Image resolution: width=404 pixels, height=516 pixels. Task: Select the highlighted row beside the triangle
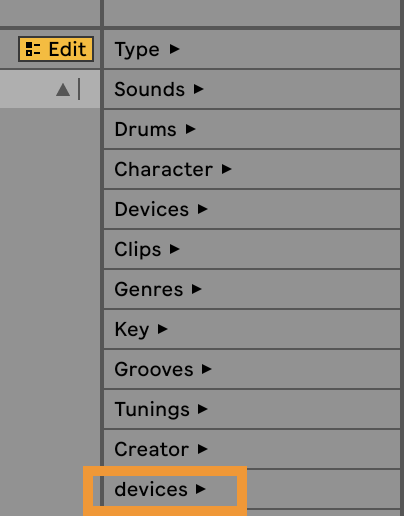50,89
